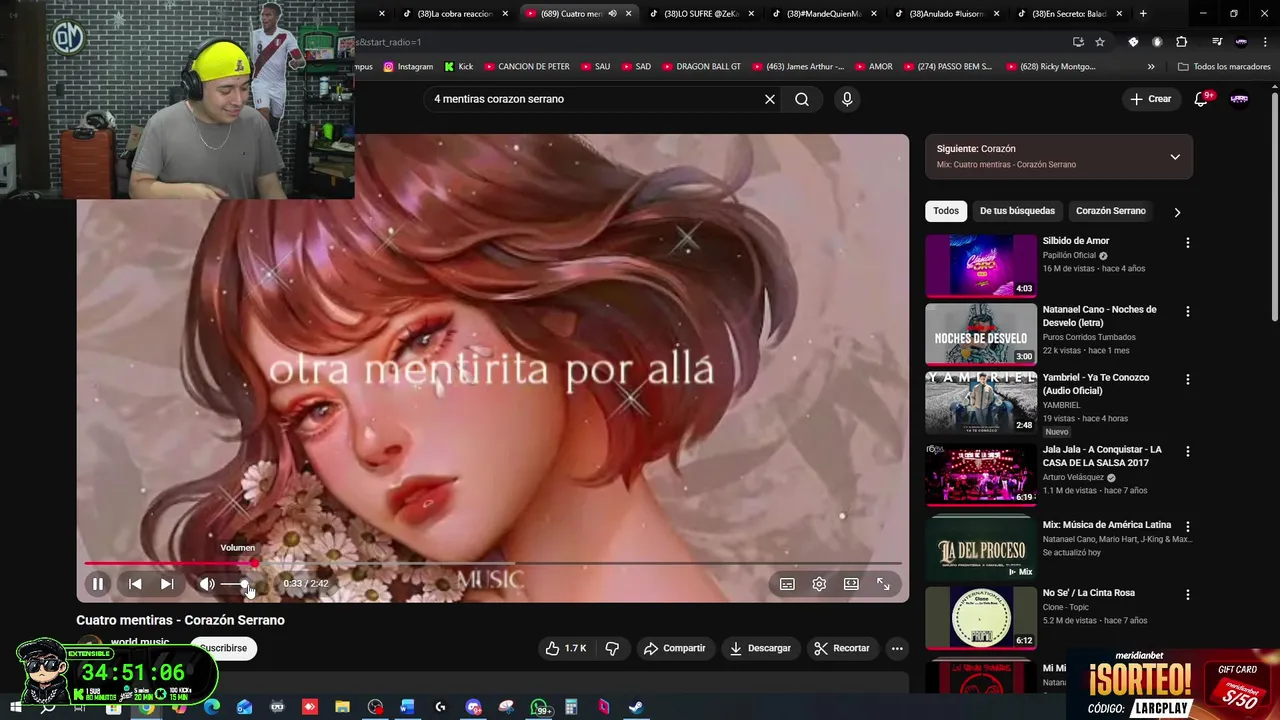1280x720 pixels.
Task: Show hidden bookmarks with the chevron
Action: (x=1151, y=67)
